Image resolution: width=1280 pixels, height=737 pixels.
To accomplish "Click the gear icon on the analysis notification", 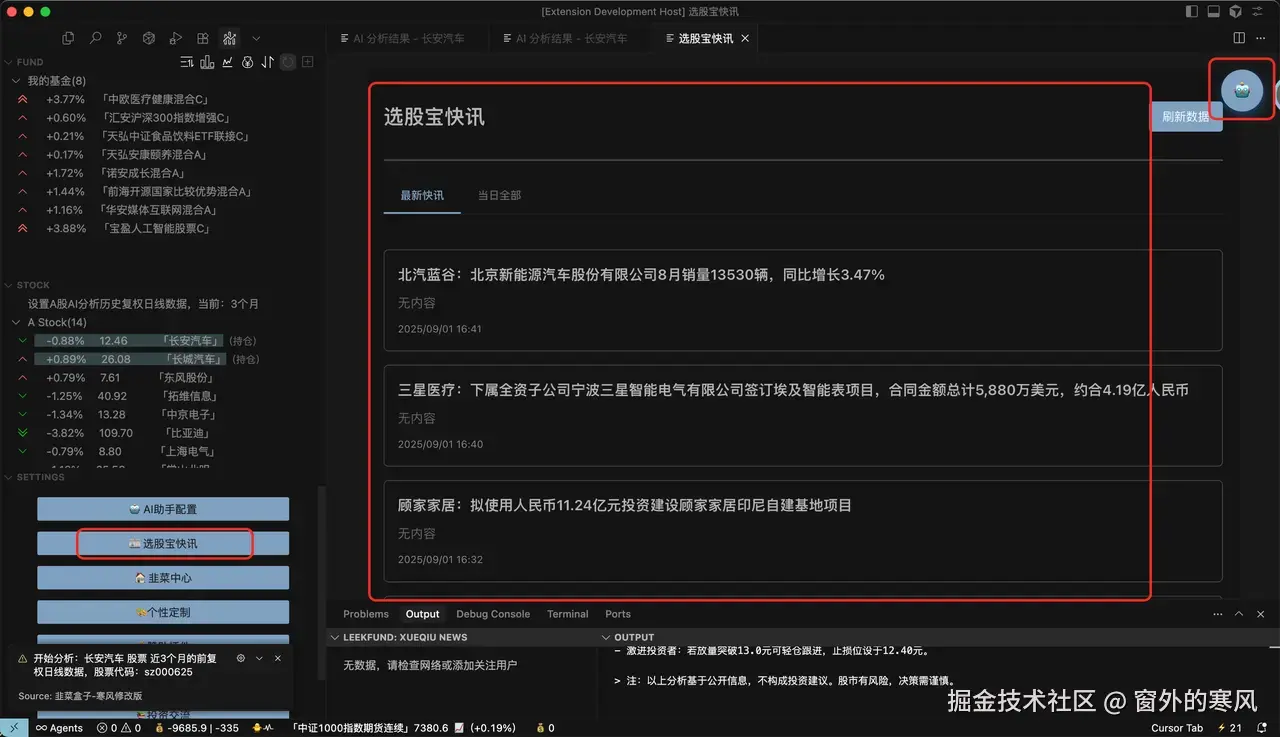I will 239,658.
